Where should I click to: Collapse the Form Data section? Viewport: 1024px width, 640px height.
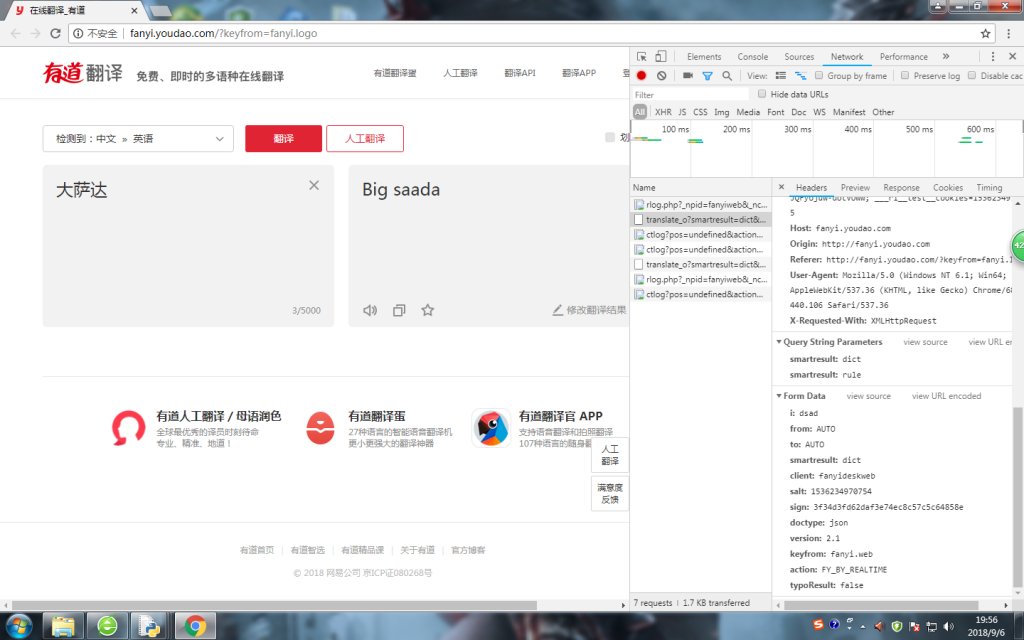click(x=779, y=396)
